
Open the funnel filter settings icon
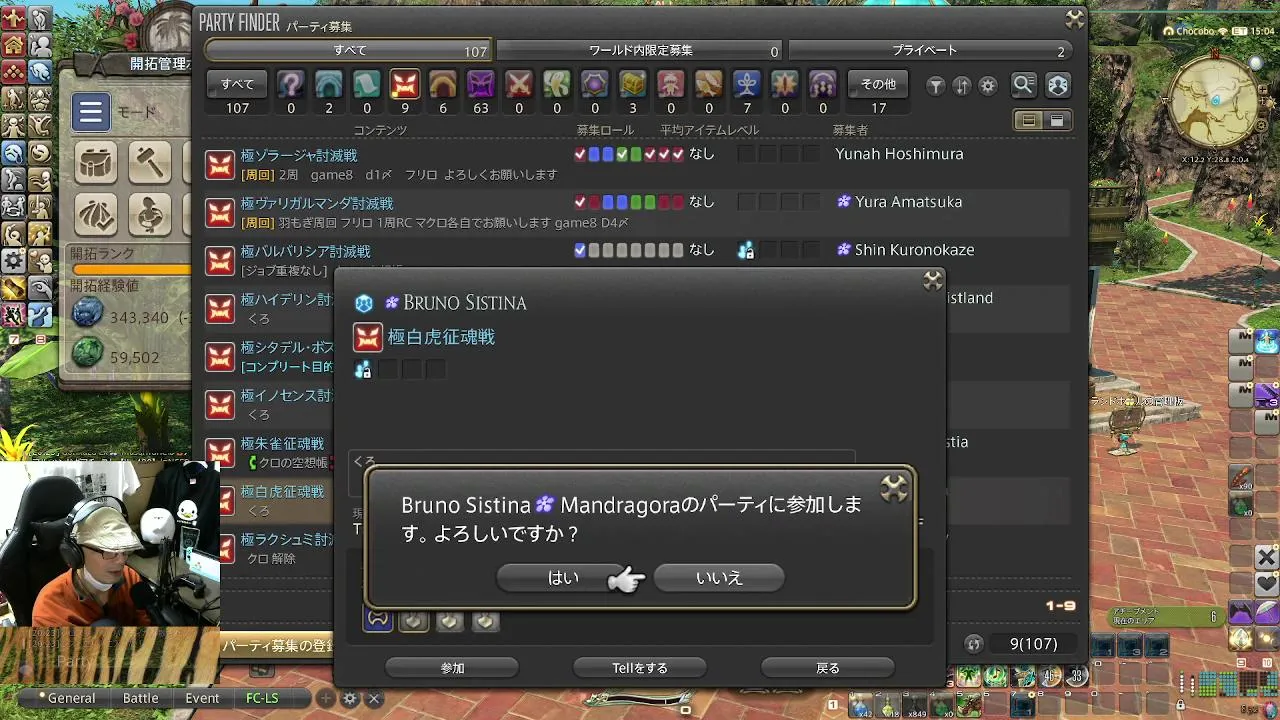pos(936,86)
